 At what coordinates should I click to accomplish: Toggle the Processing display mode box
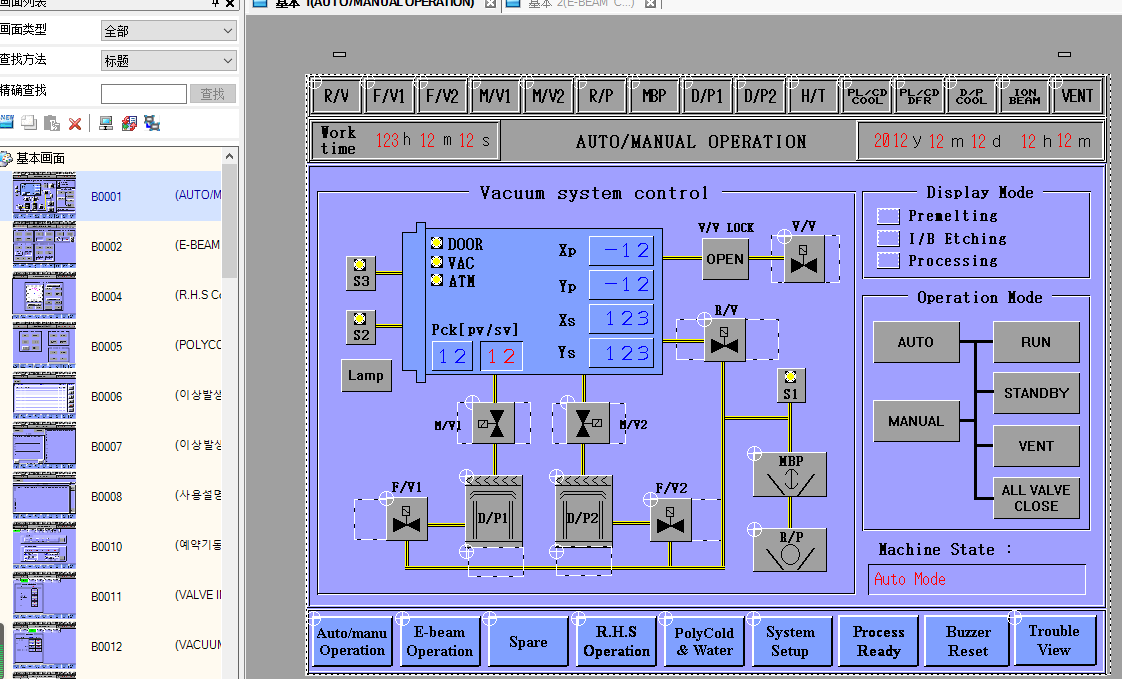(888, 261)
